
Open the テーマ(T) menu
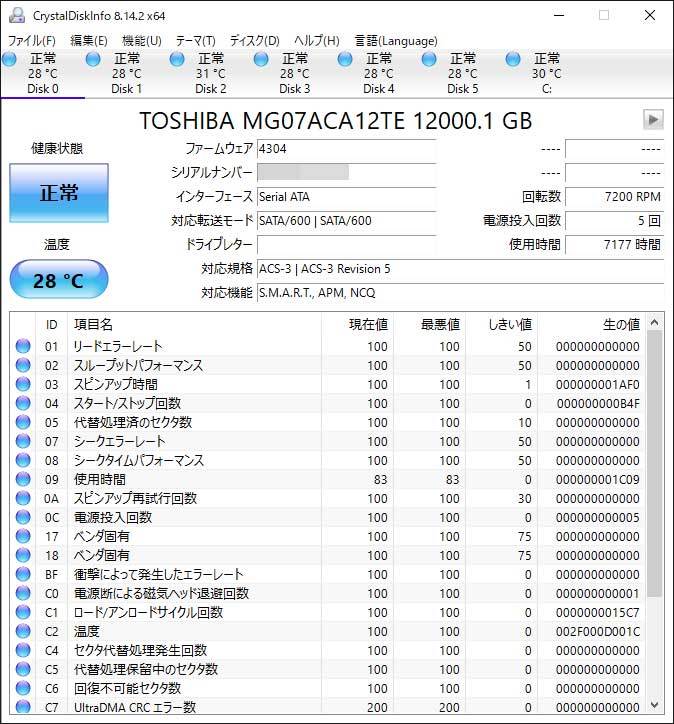click(x=195, y=41)
